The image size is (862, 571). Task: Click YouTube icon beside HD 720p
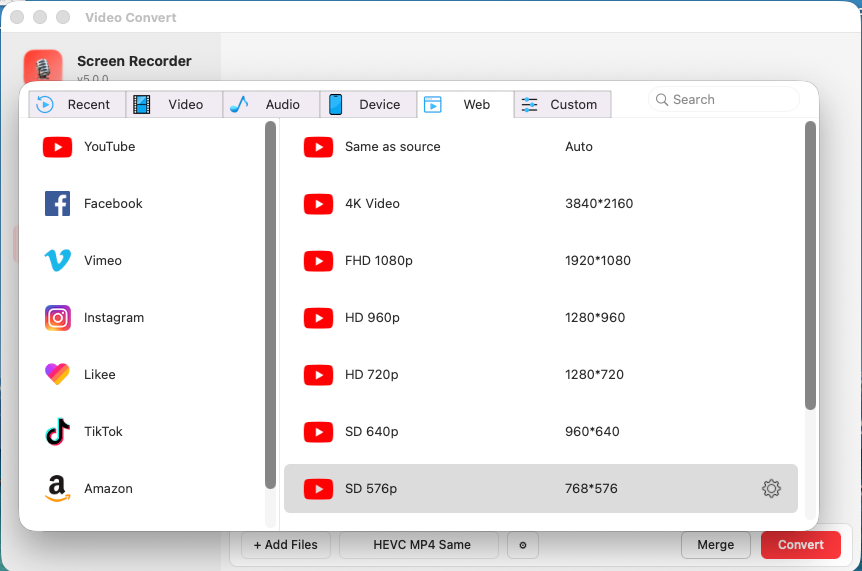[x=318, y=375]
